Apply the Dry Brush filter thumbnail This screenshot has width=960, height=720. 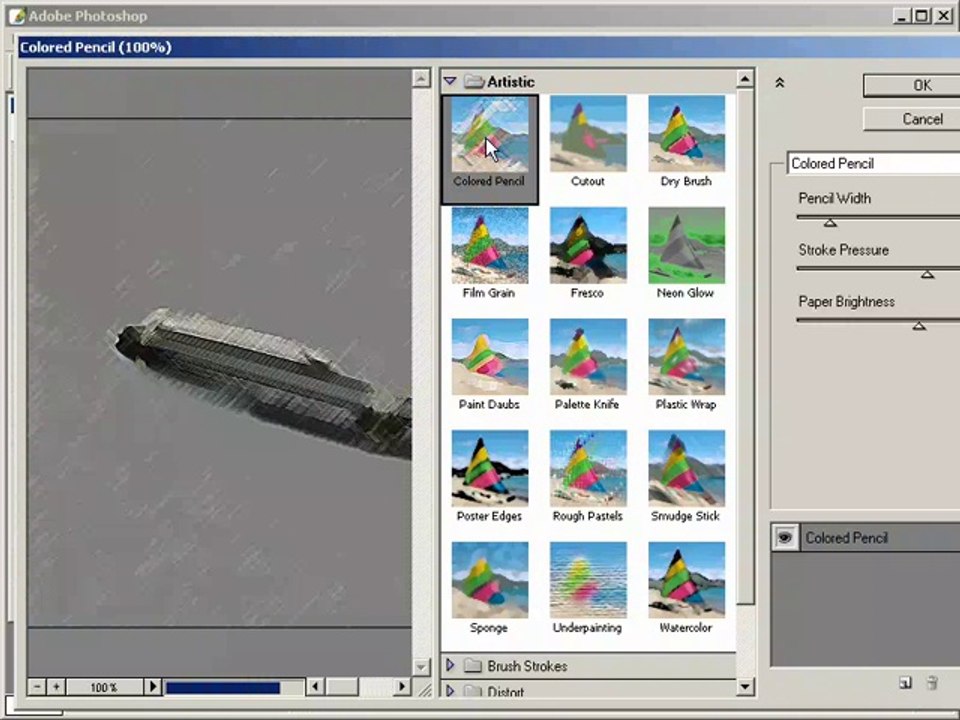[x=686, y=134]
